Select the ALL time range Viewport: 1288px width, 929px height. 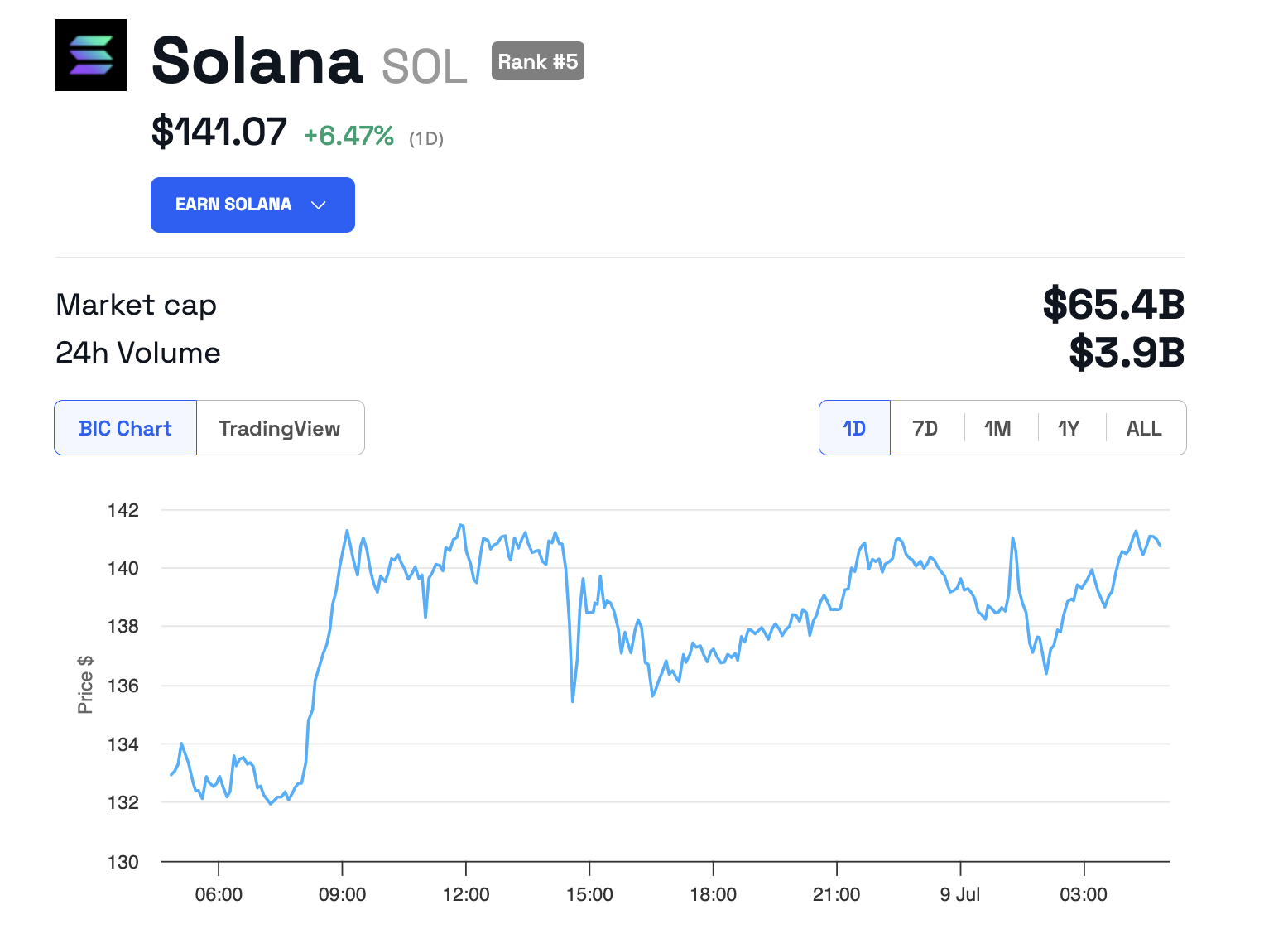(x=1144, y=428)
